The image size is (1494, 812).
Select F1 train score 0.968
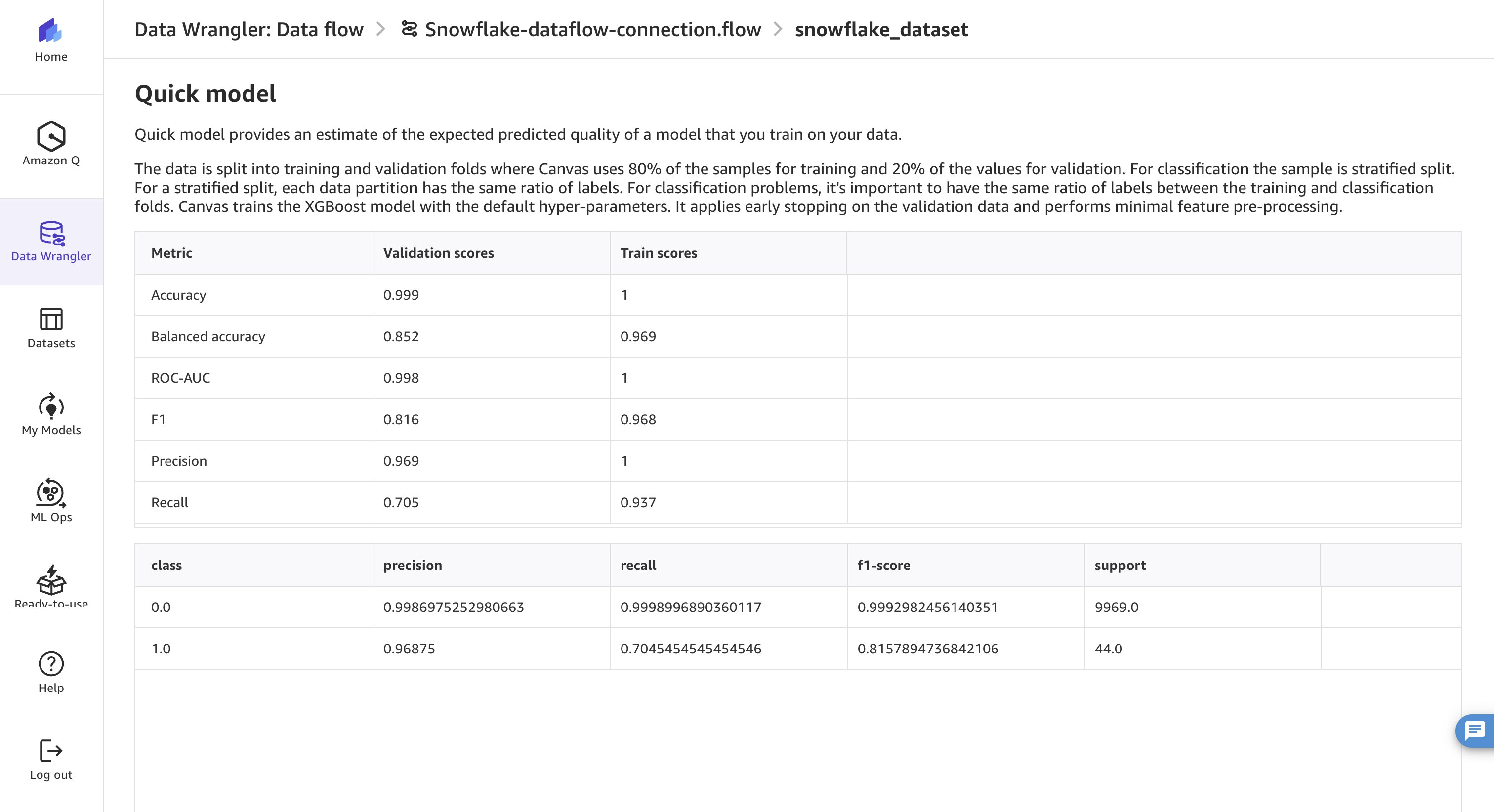point(638,419)
